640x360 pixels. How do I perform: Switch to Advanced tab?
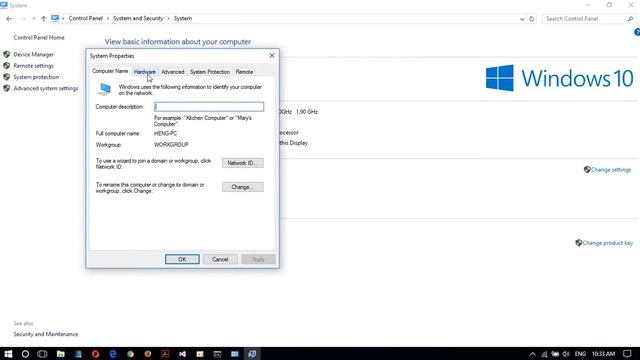173,72
